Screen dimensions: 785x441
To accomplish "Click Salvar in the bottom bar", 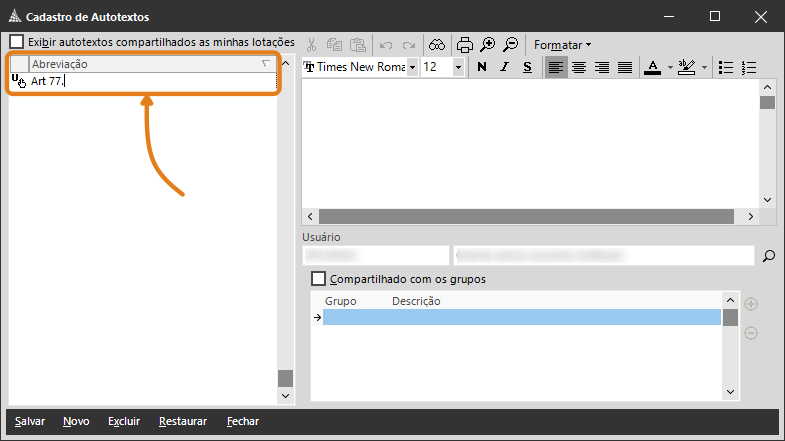I will click(x=30, y=421).
